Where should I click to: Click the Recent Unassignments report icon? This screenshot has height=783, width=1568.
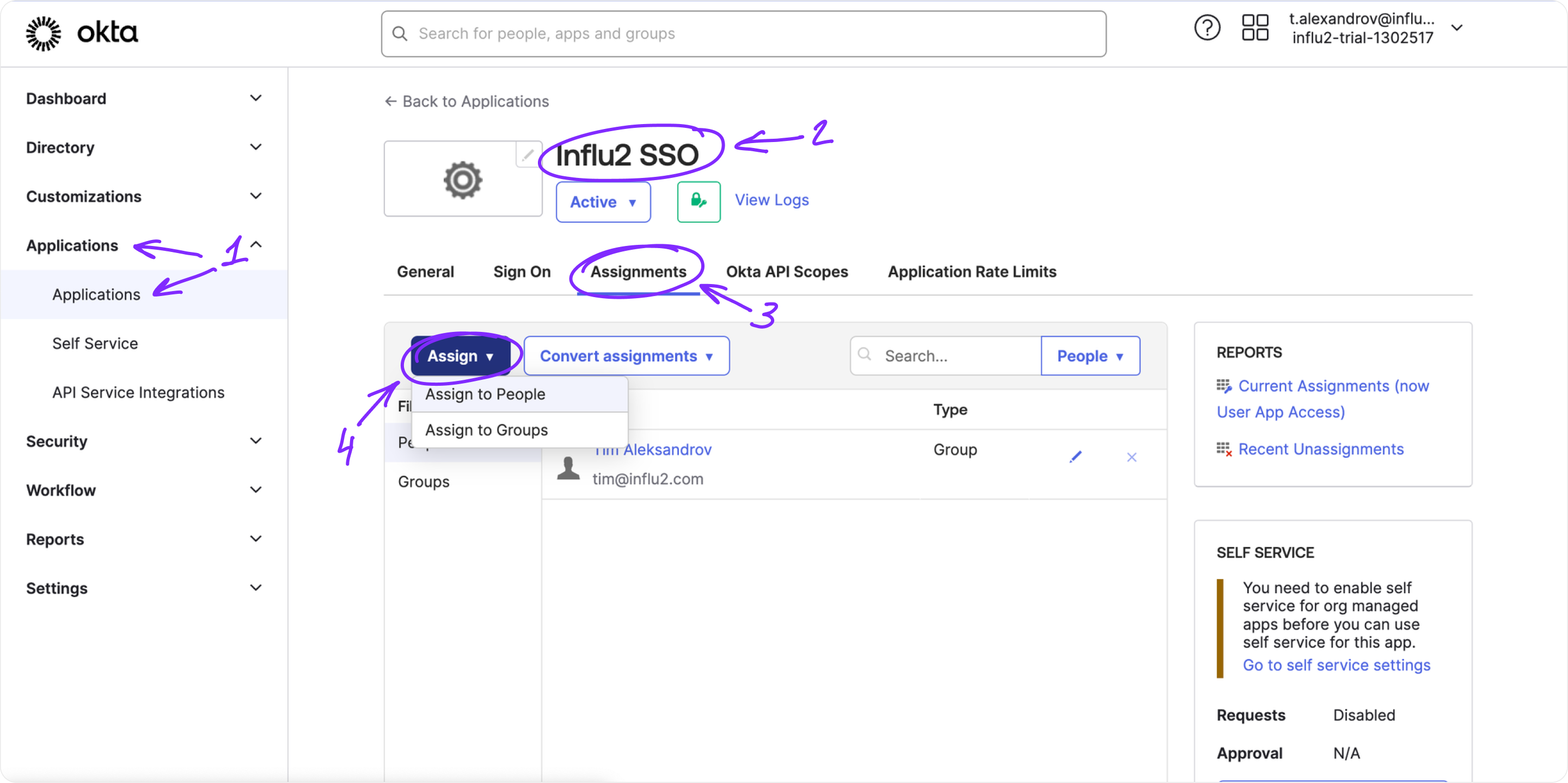pos(1223,449)
